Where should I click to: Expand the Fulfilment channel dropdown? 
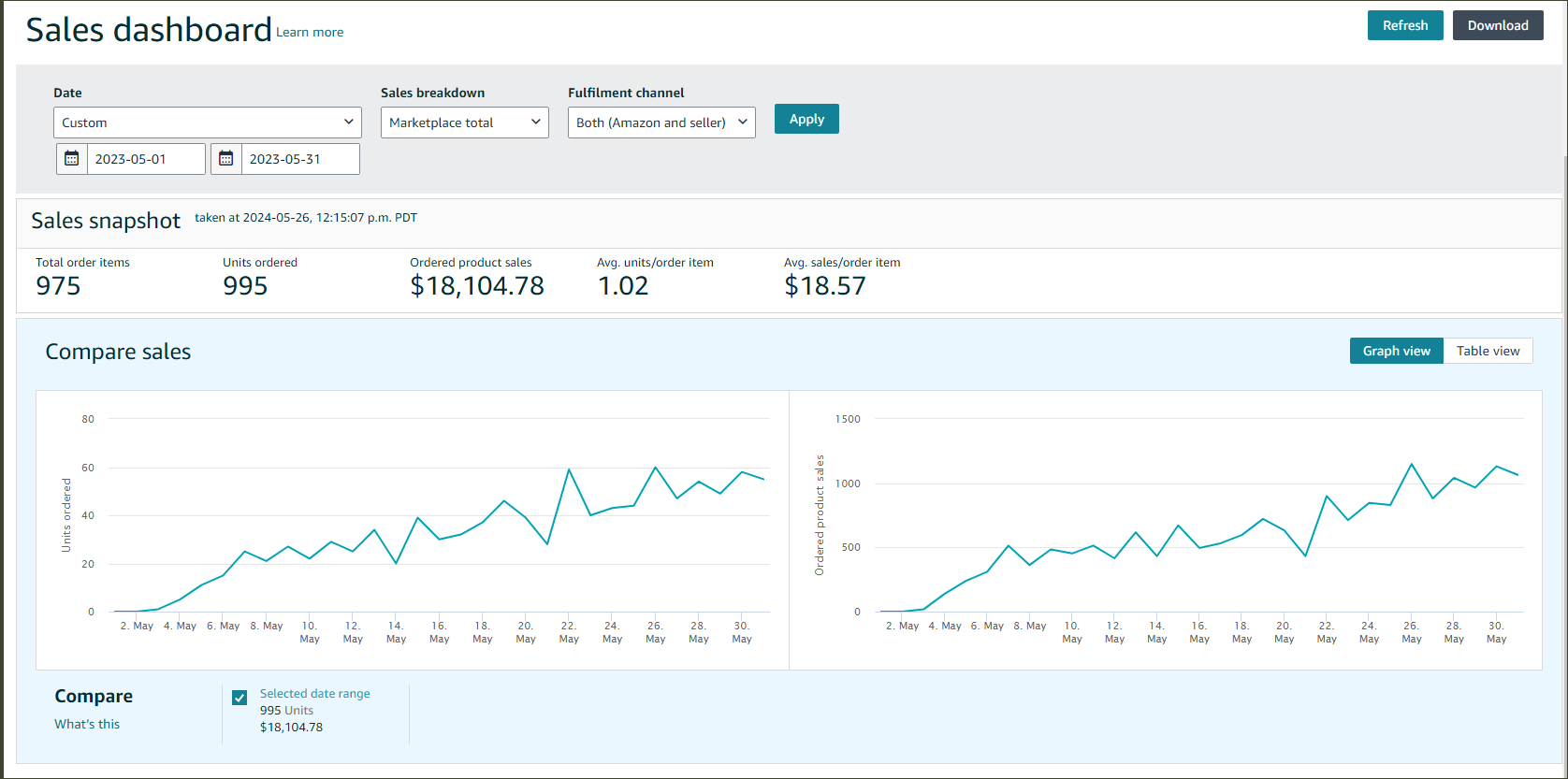661,123
